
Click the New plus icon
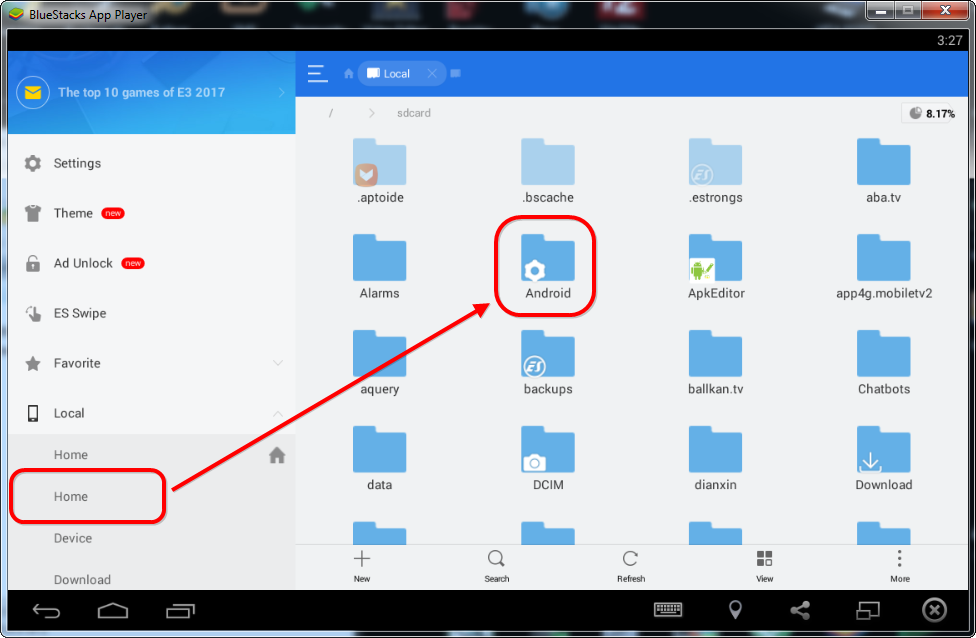pos(362,560)
